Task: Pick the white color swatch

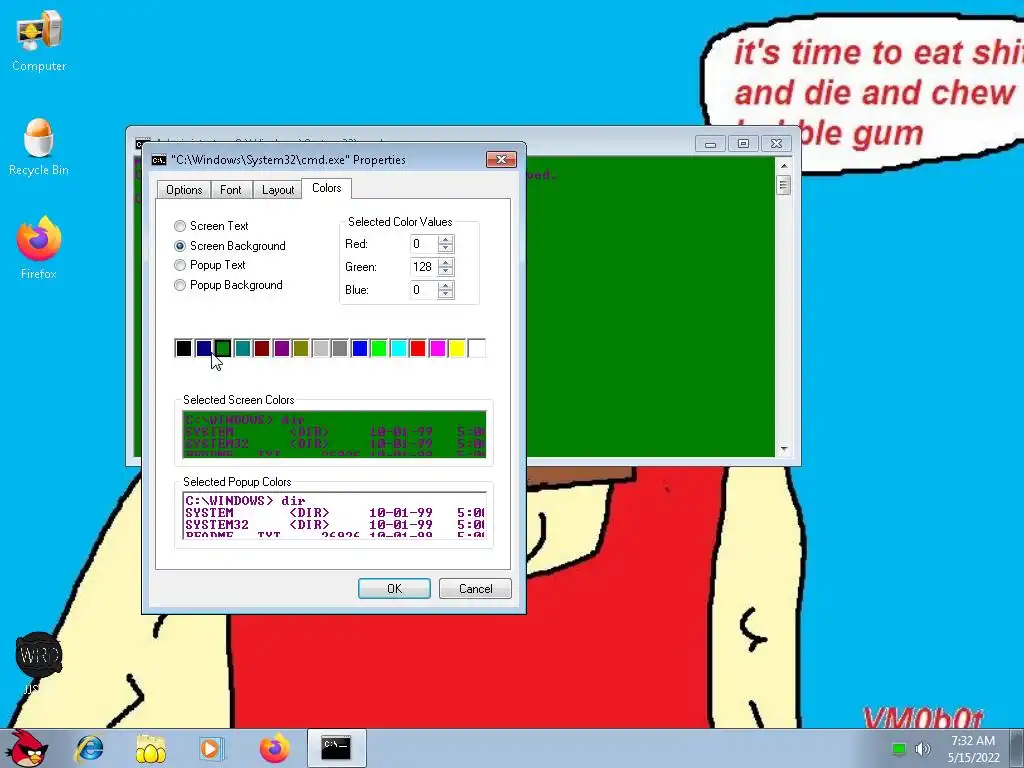Action: [477, 348]
